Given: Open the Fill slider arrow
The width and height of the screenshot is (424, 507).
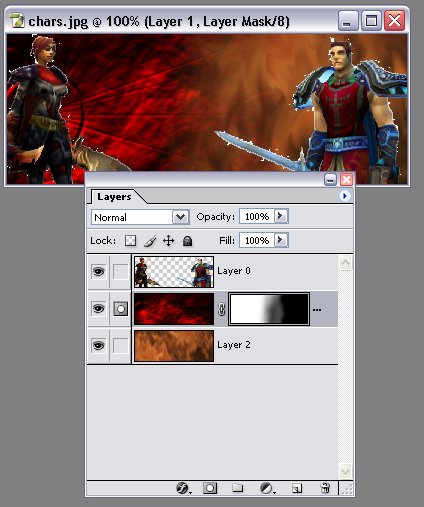Looking at the screenshot, I should 281,240.
